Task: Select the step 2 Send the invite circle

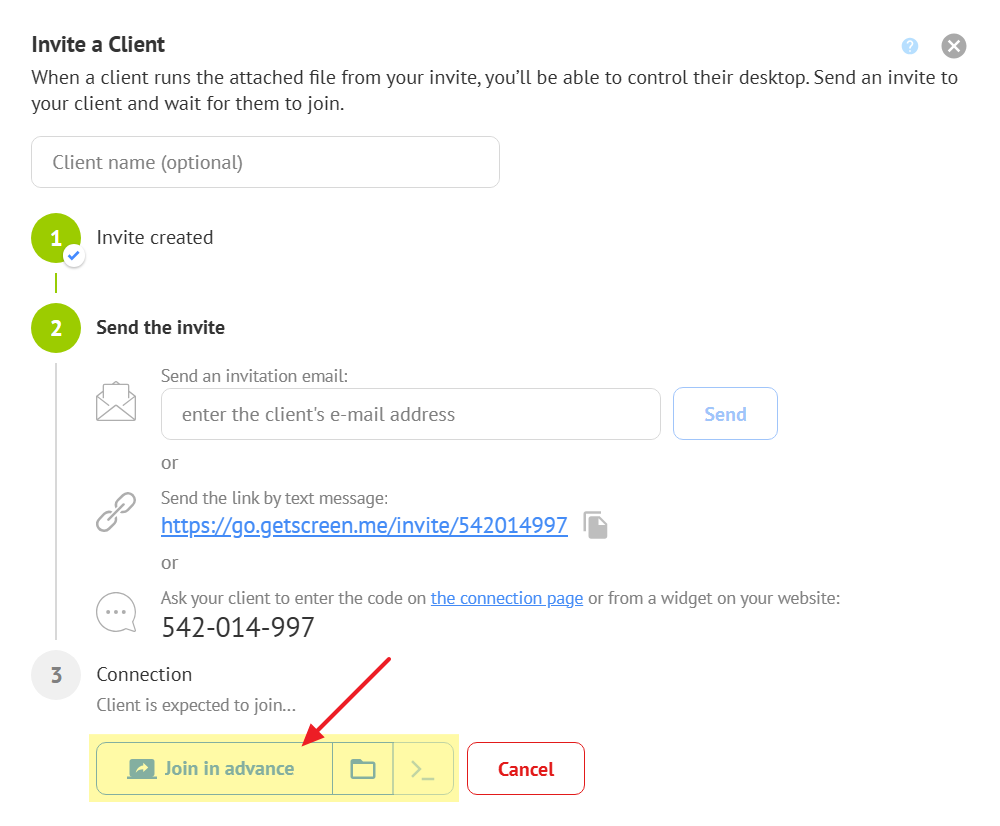Action: click(55, 328)
